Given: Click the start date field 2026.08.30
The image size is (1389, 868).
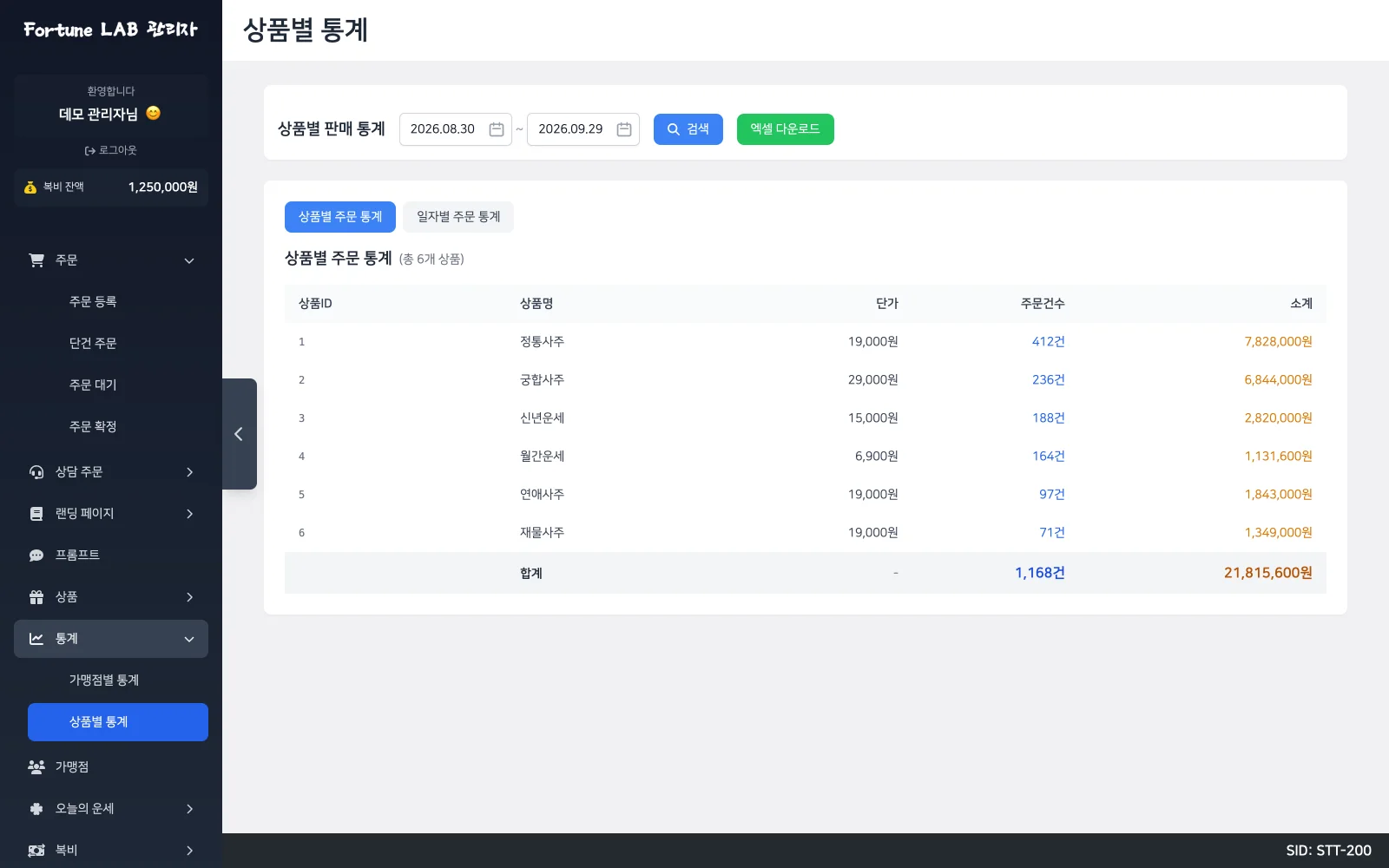Looking at the screenshot, I should pyautogui.click(x=456, y=129).
